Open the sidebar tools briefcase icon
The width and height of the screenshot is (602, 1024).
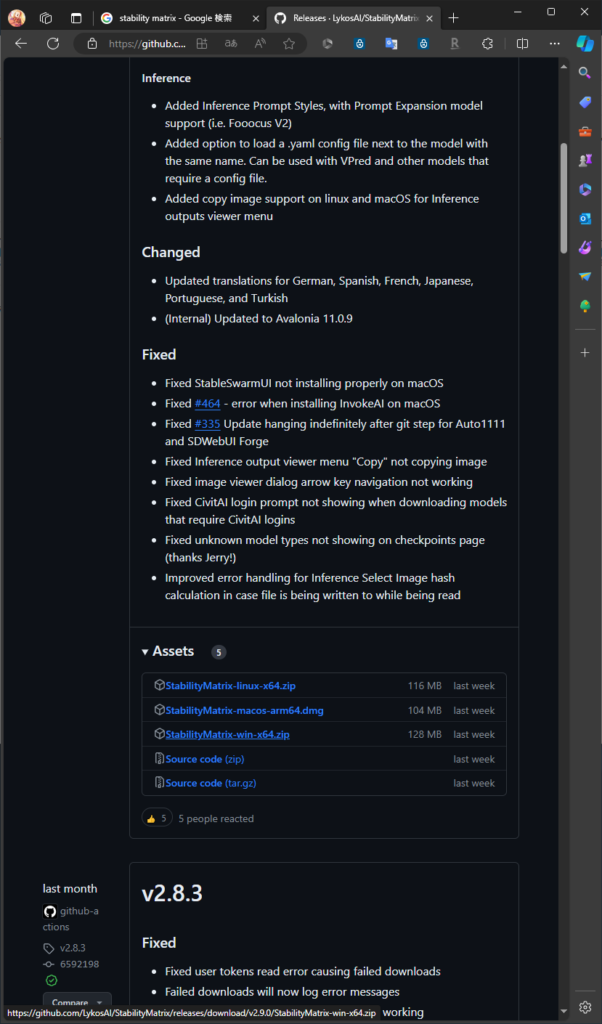click(x=585, y=131)
